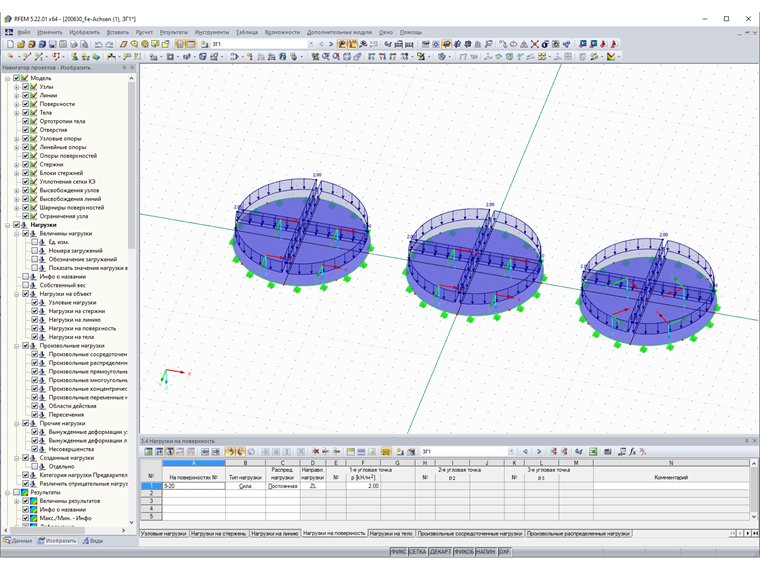Collapse the Произвольные нагрузки node
Viewport: 760px width, 570px height.
pyautogui.click(x=16, y=346)
